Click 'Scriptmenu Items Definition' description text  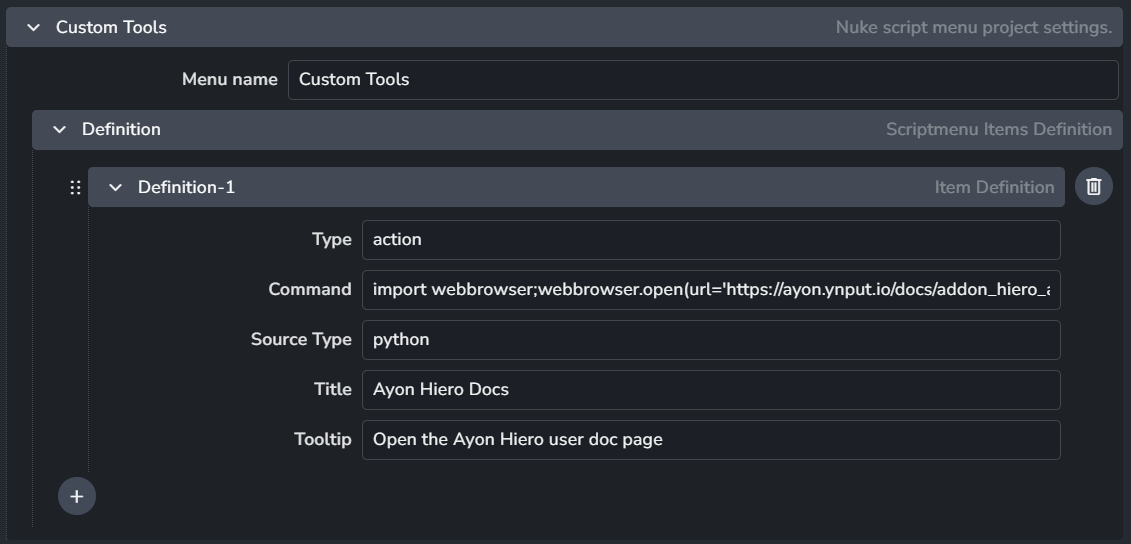[x=999, y=130]
